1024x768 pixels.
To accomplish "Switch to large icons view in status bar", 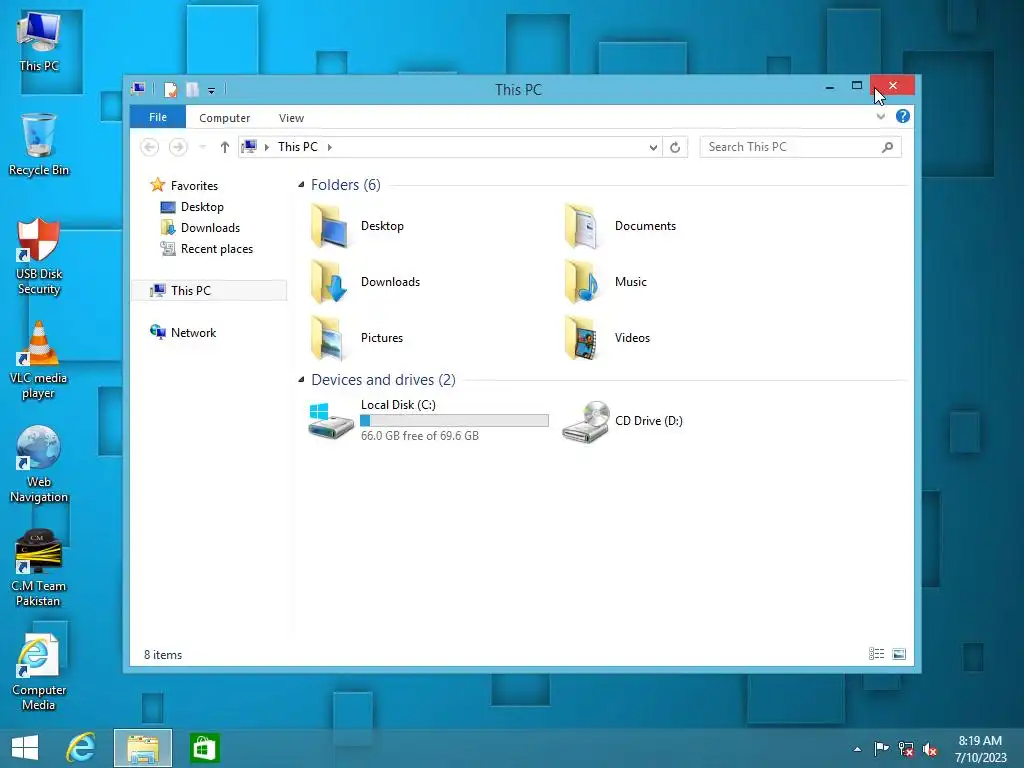I will (899, 654).
